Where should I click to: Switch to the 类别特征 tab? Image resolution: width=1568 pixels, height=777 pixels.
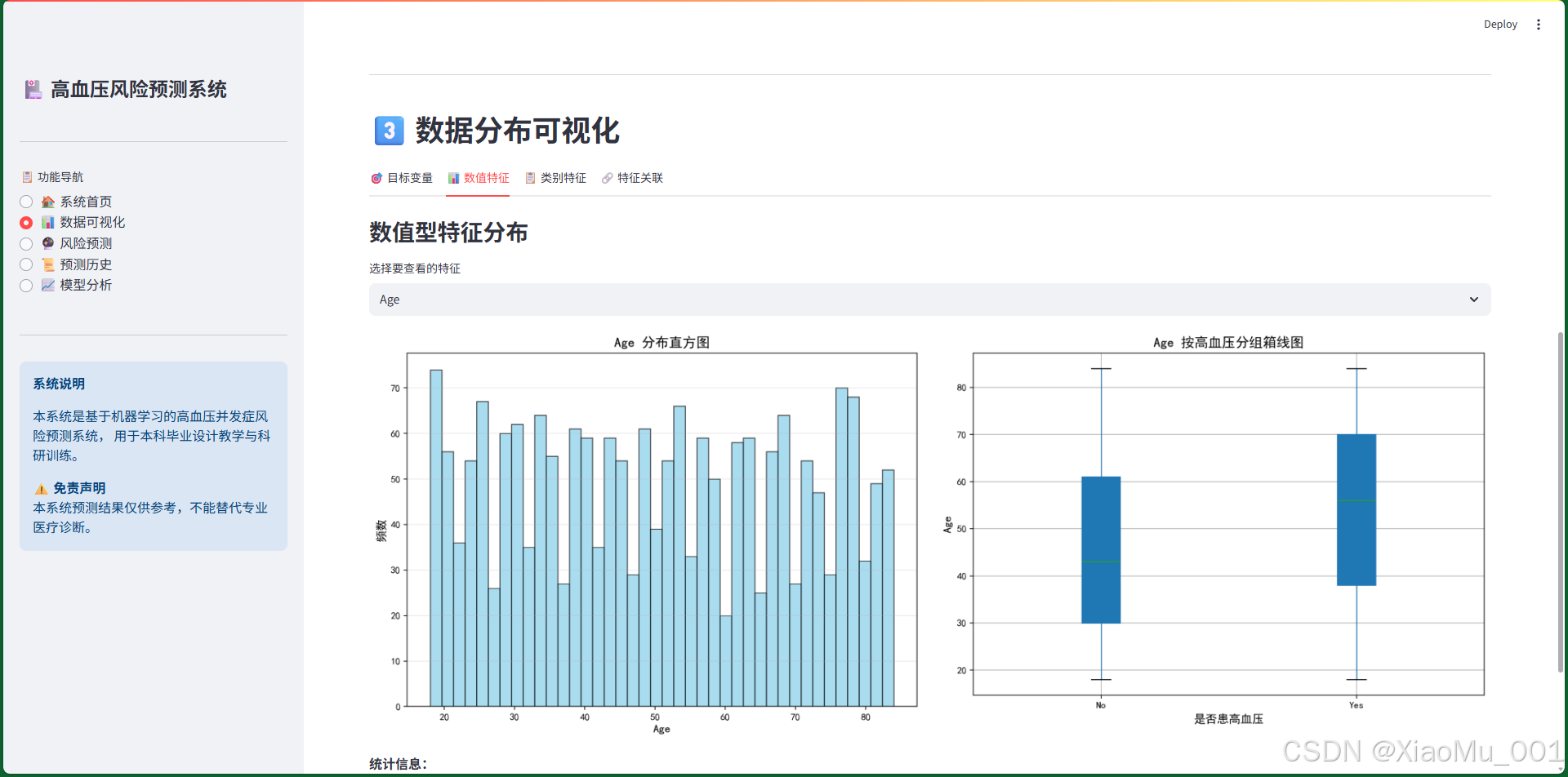click(555, 178)
